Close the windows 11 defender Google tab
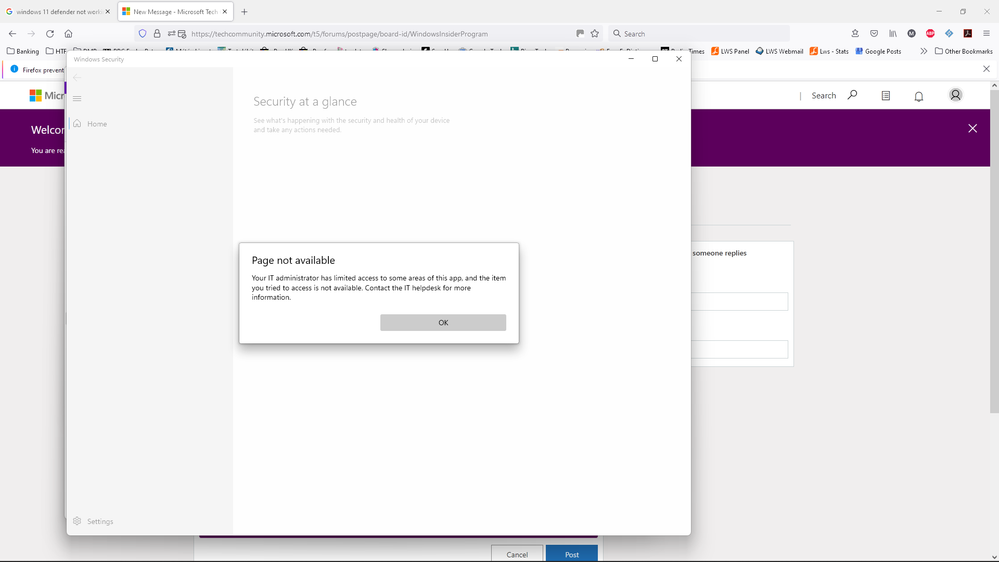 107,11
